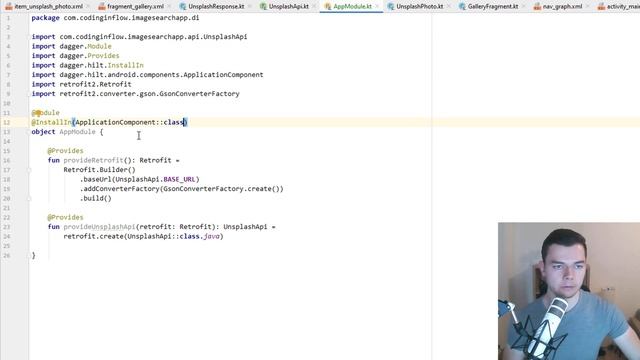Viewport: 640px width, 360px height.
Task: Click 'InstallIn' in the dagger.hilt import
Action: pos(125,65)
